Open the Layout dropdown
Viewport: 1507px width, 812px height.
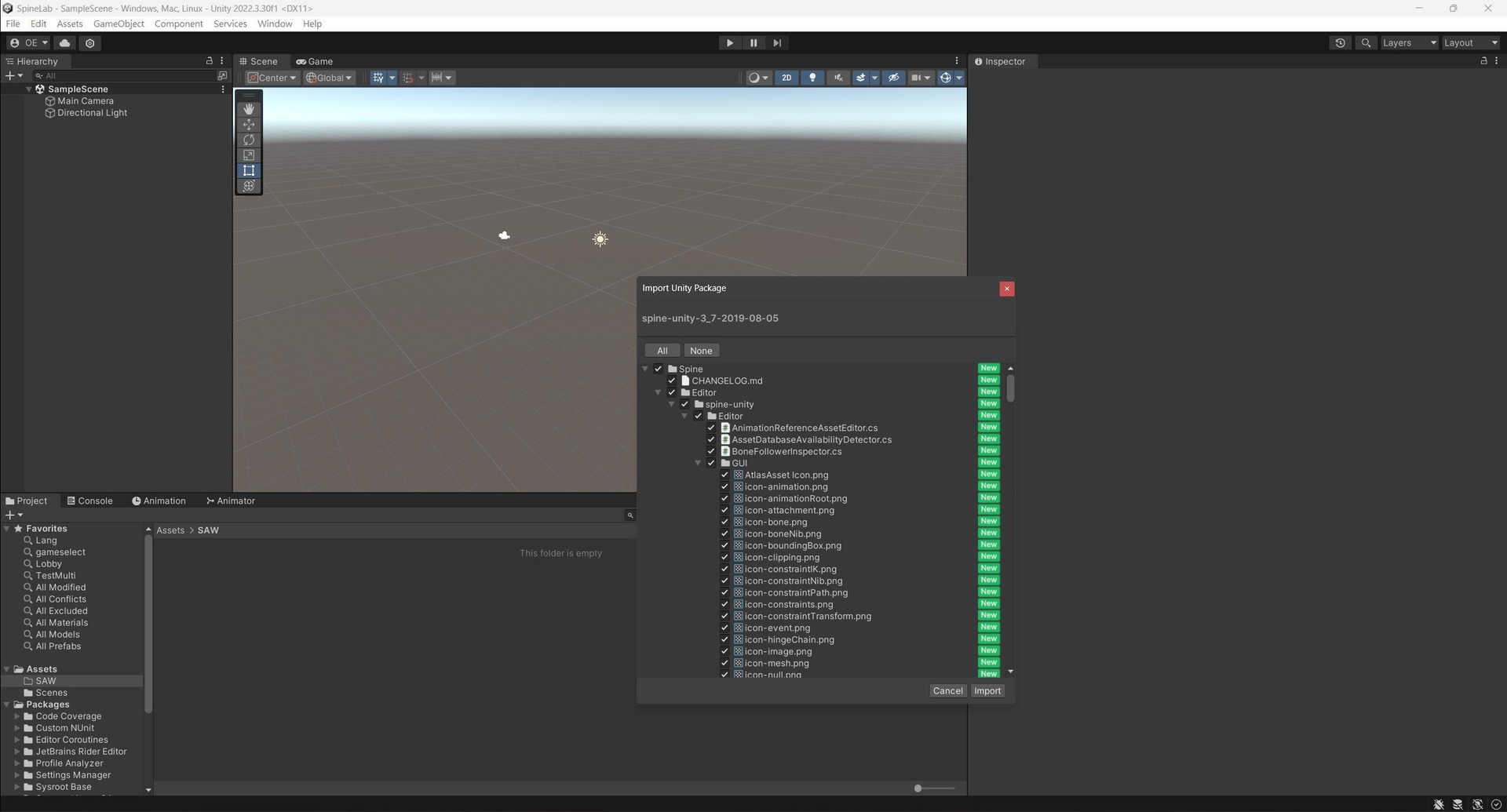pos(1469,42)
